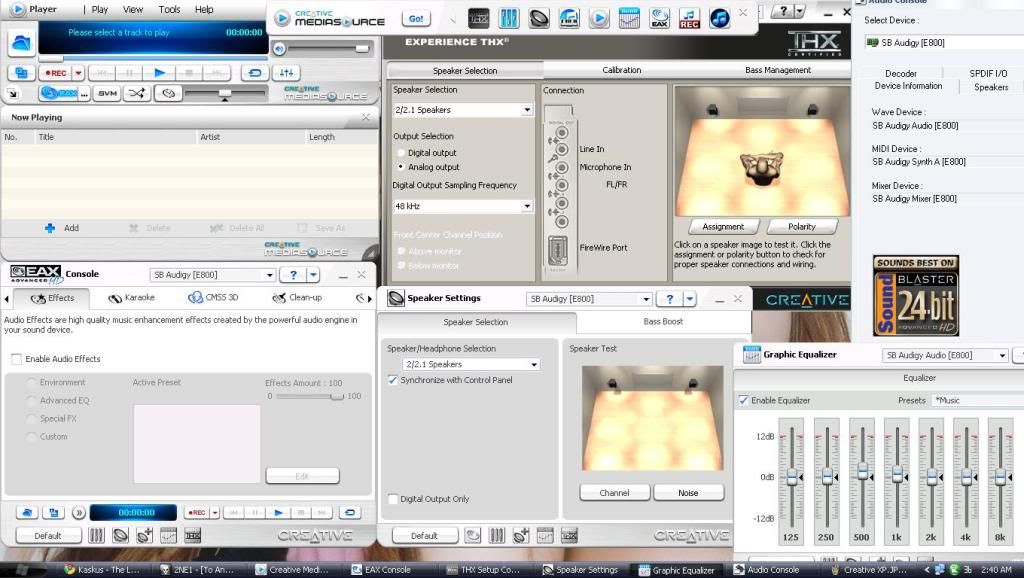Viewport: 1024px width, 578px height.
Task: Click the Channel button in Speaker Test
Action: [614, 493]
